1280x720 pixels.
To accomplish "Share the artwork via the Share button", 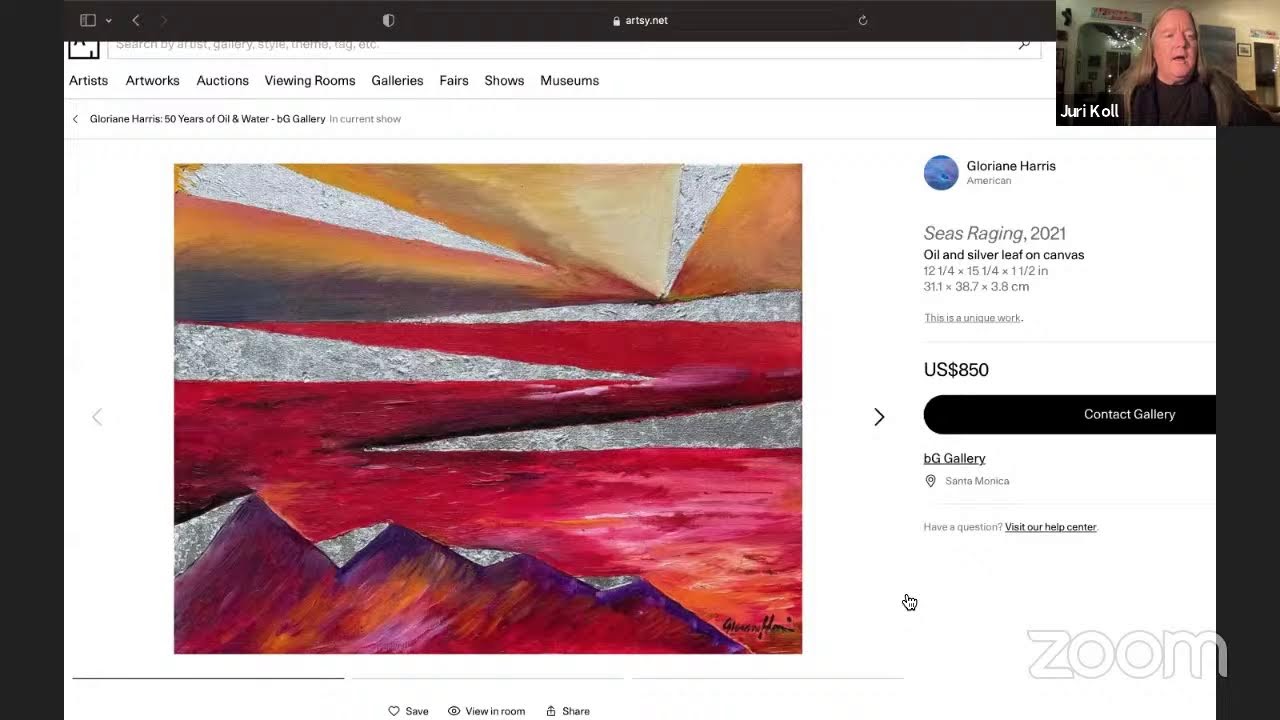I will [x=568, y=711].
